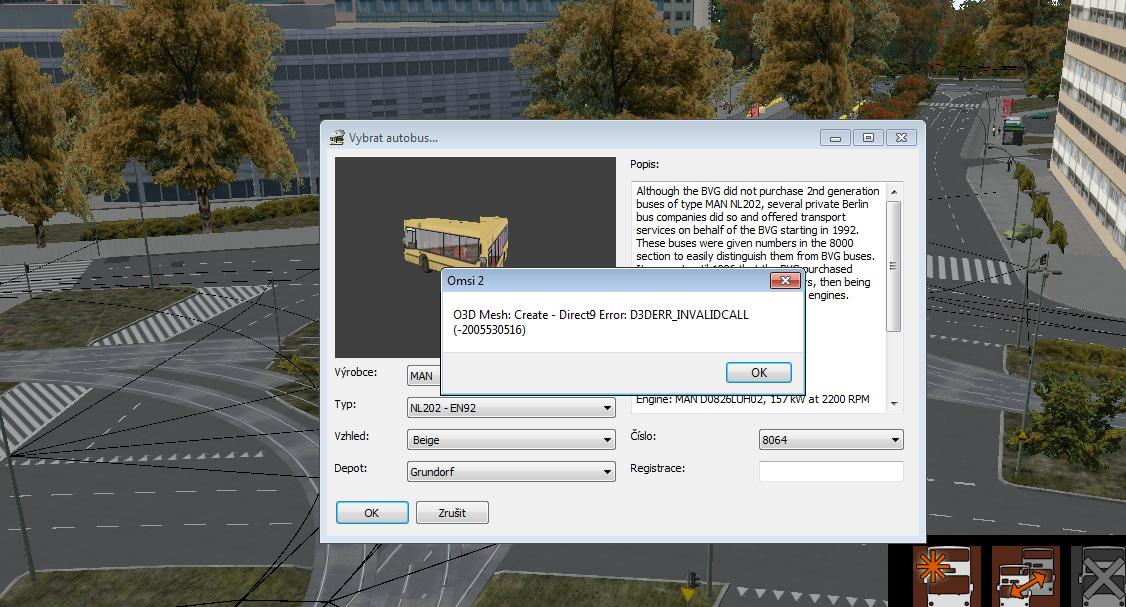The image size is (1126, 607).
Task: Open the Typ dropdown showing NL202 - EN92
Action: click(511, 408)
